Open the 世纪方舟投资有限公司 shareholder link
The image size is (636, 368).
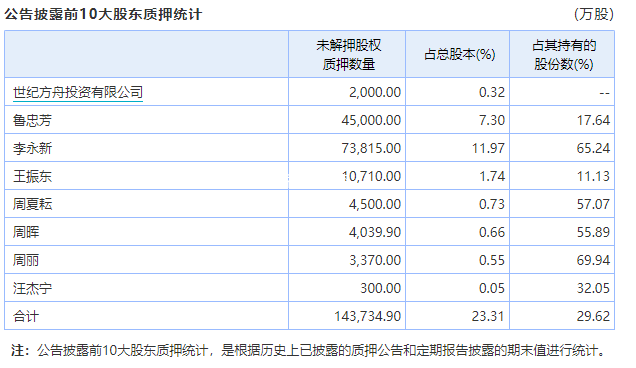point(78,93)
